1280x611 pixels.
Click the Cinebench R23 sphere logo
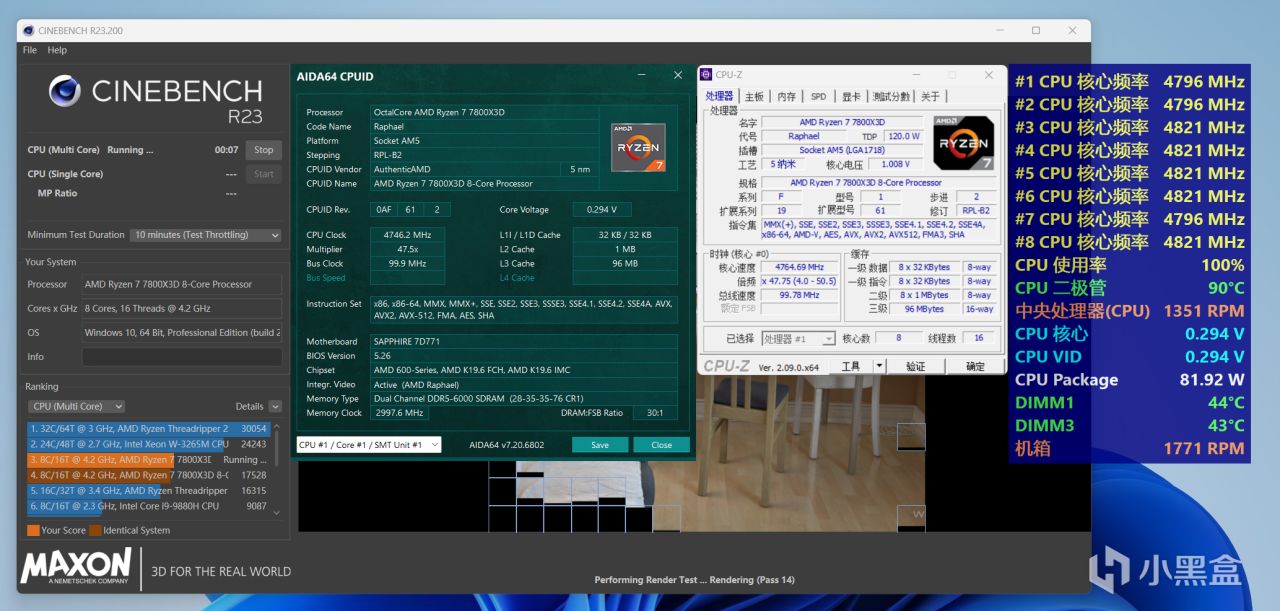[x=65, y=92]
